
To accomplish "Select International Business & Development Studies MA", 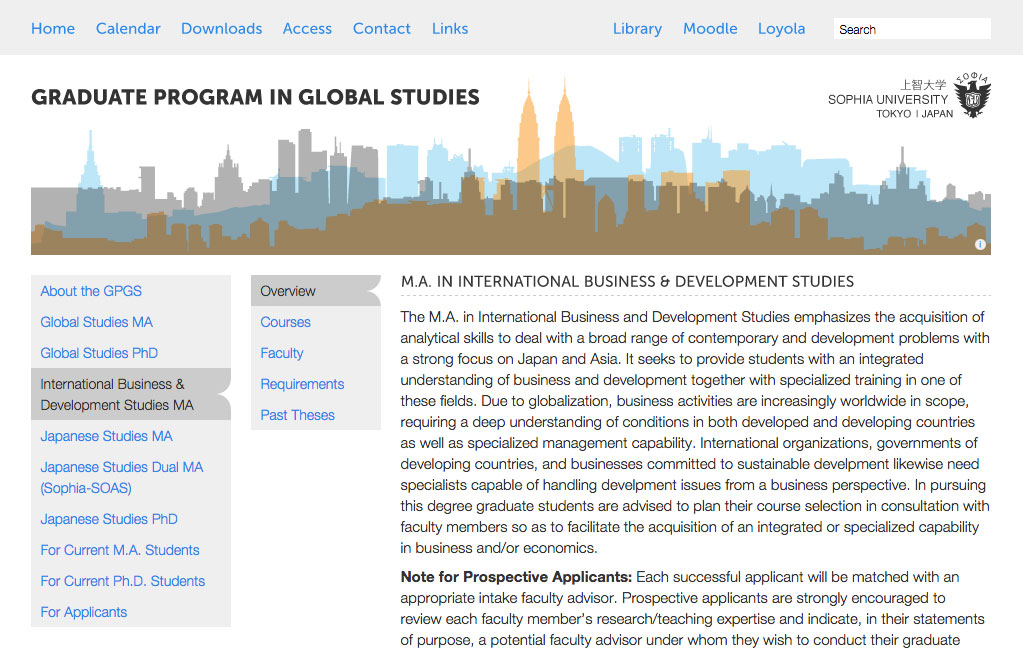I will click(130, 394).
